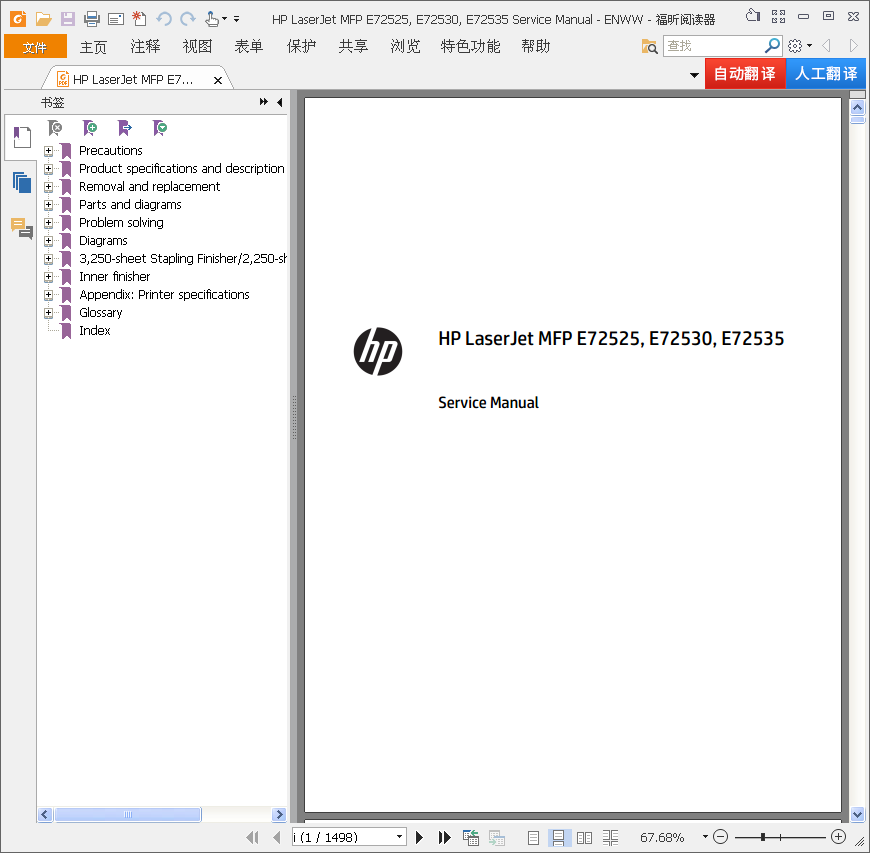Click the bookmark with blue arrow icon

(x=125, y=128)
